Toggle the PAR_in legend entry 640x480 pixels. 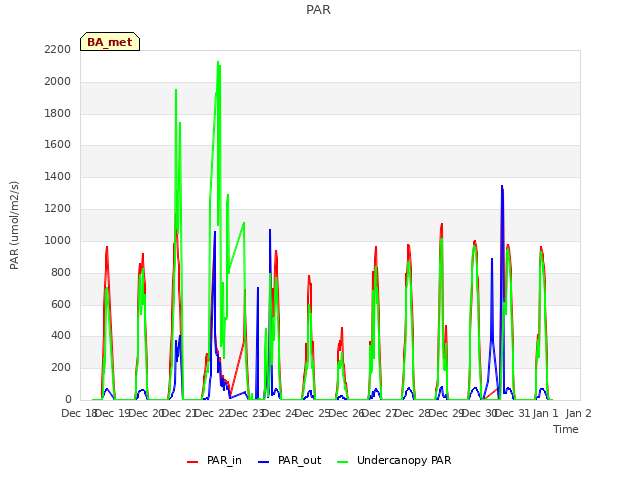[x=214, y=460]
